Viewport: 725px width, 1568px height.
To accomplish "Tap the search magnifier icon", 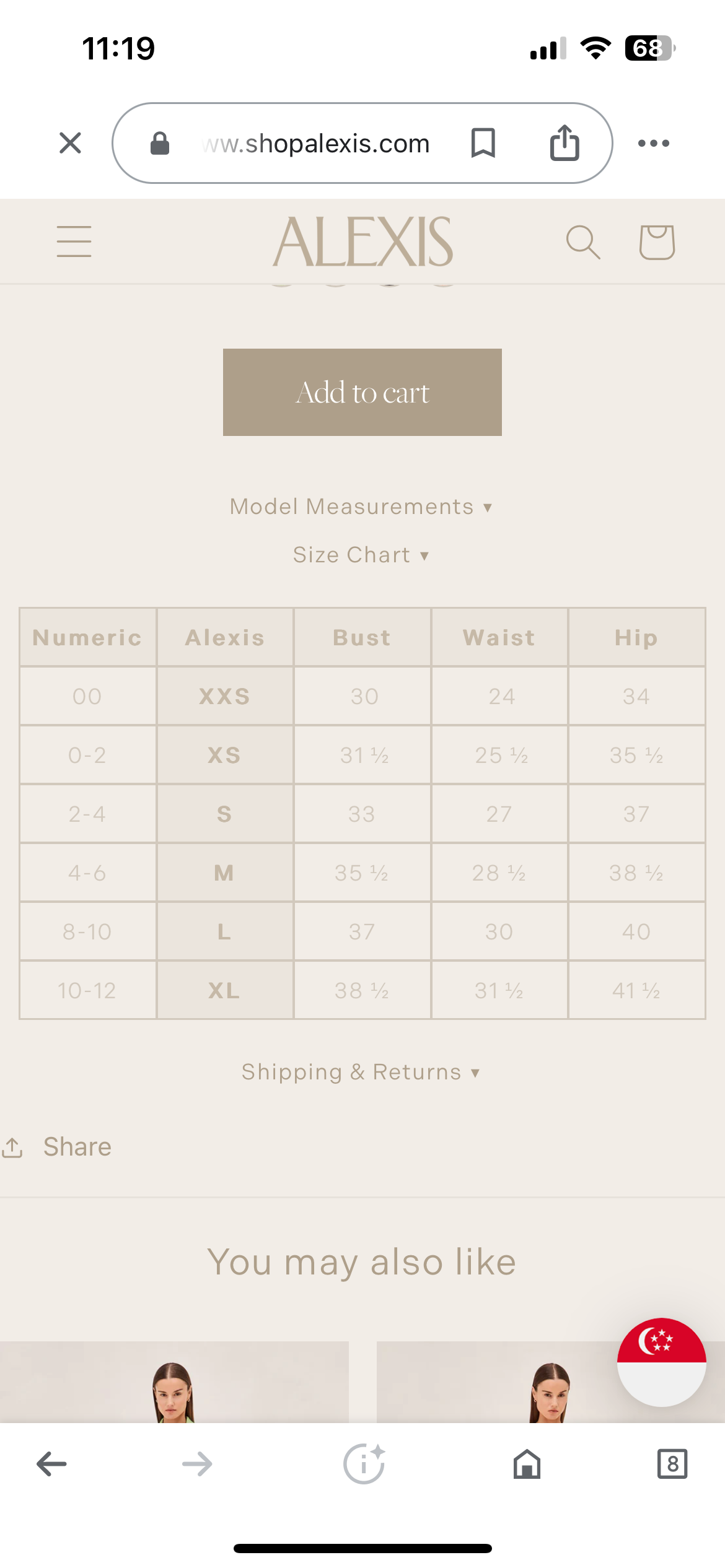I will coord(583,242).
